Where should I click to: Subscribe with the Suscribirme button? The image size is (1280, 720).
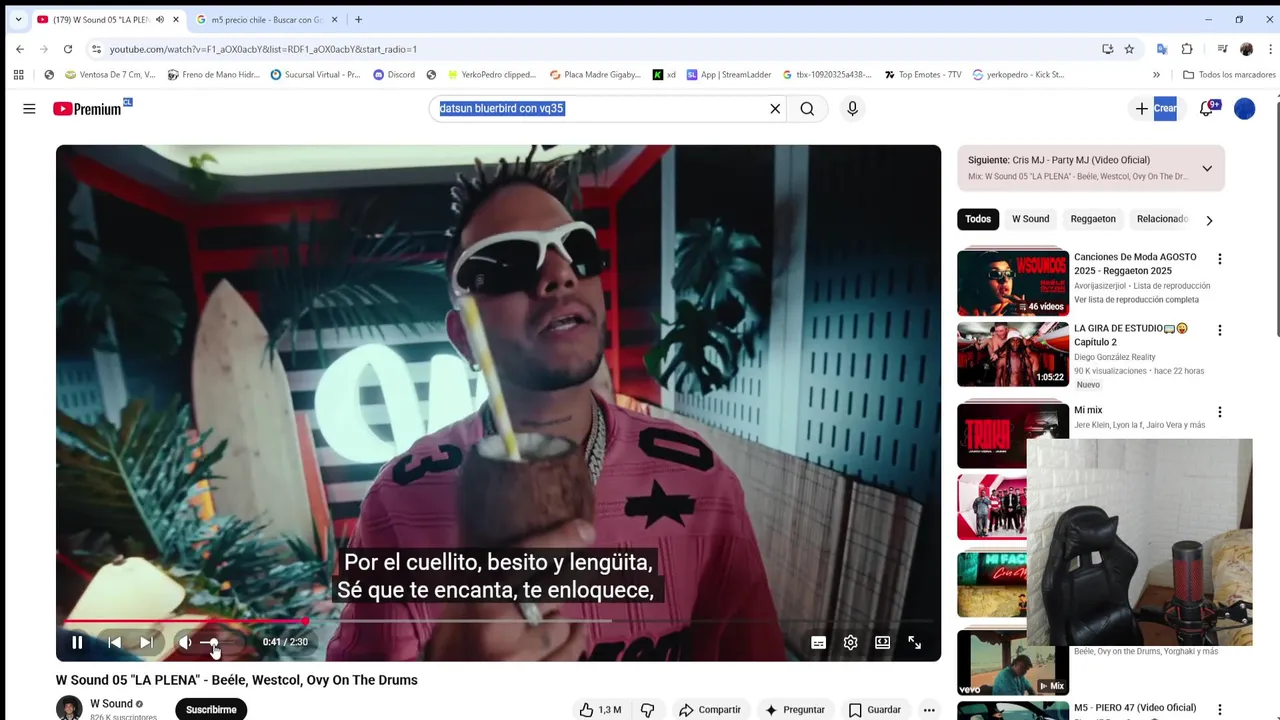click(211, 709)
